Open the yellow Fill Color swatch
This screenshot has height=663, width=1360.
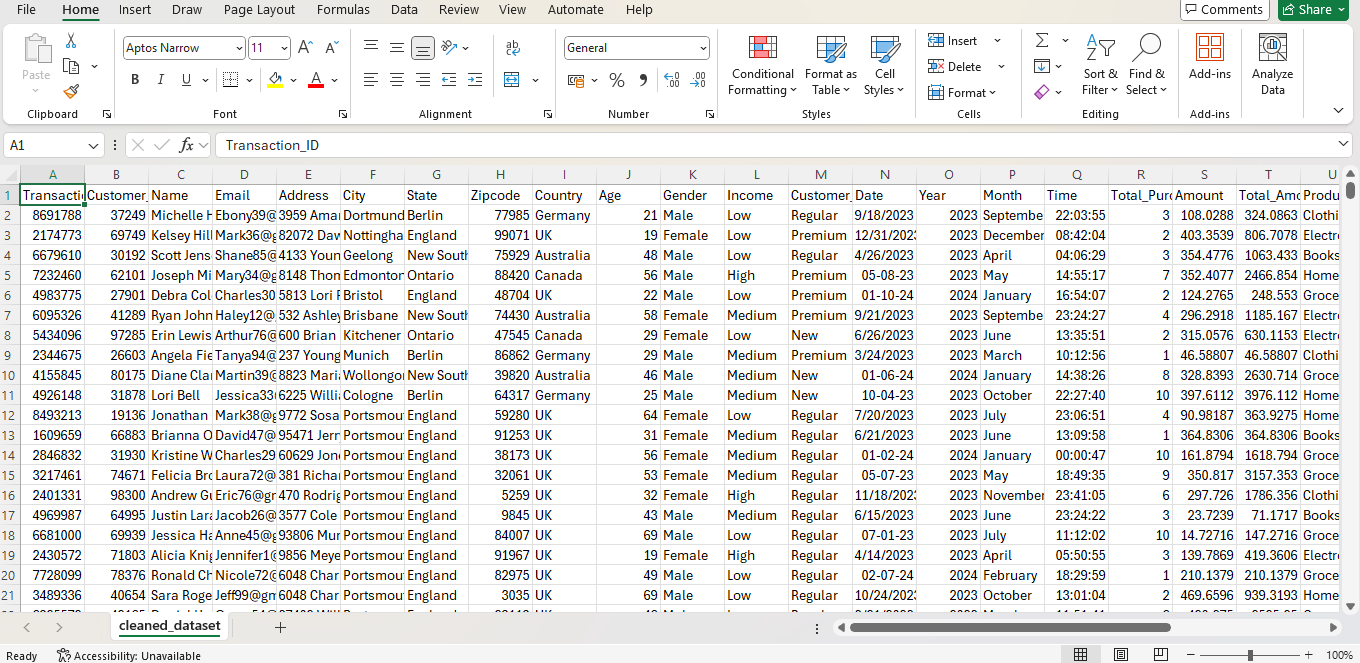tap(275, 80)
